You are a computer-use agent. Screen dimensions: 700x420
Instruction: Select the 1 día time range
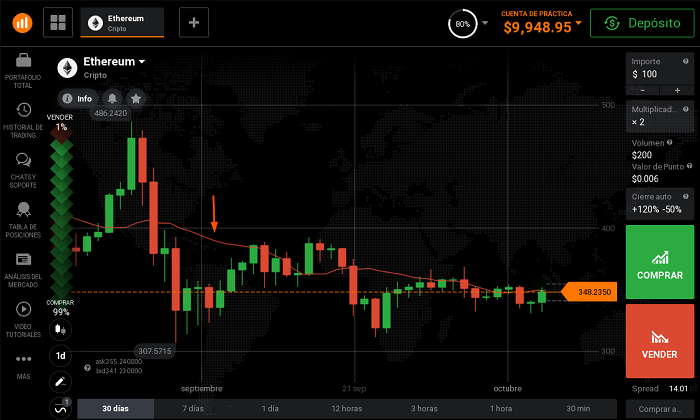pyautogui.click(x=270, y=408)
